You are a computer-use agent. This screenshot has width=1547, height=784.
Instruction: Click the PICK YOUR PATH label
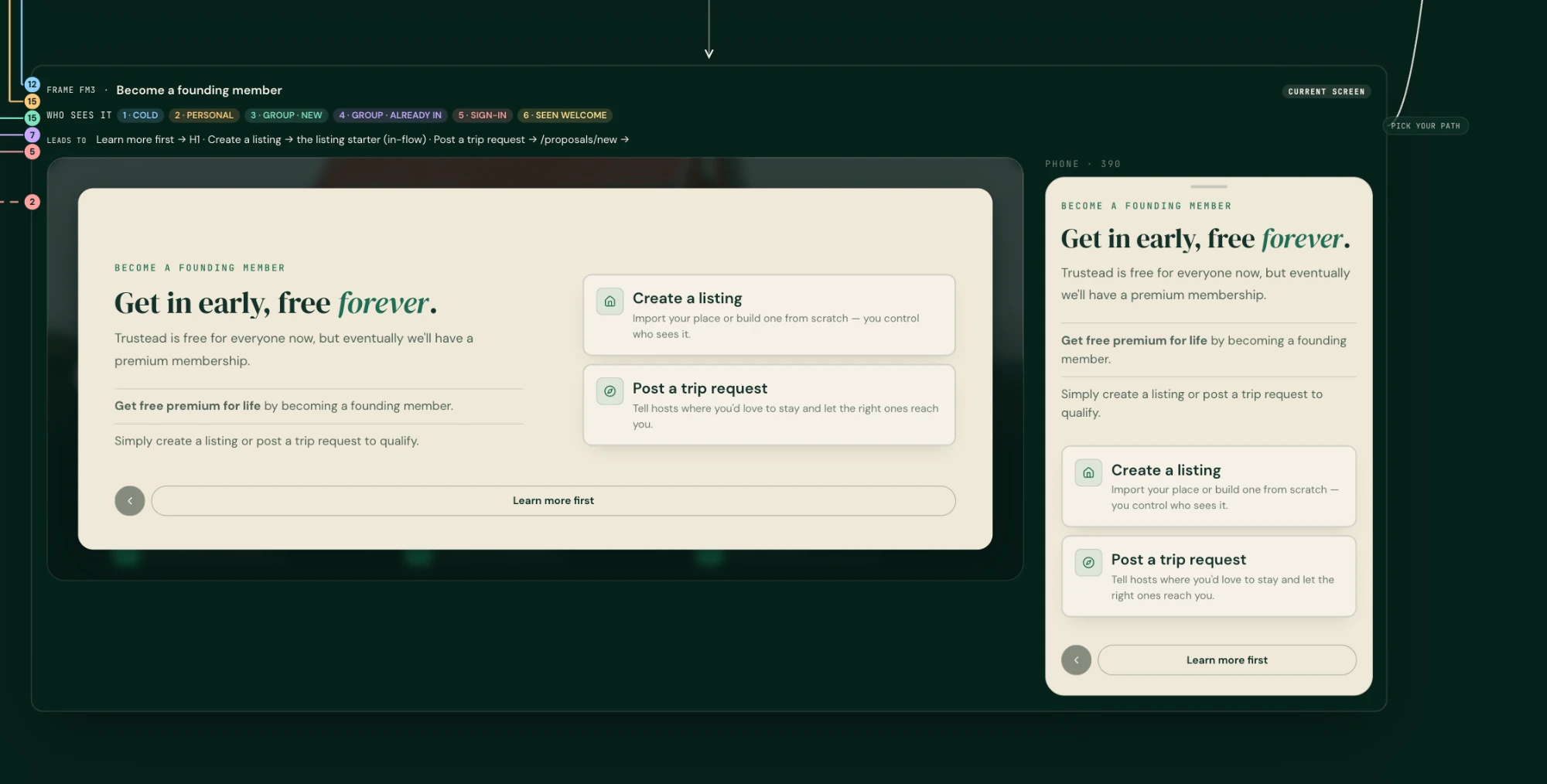click(1426, 126)
